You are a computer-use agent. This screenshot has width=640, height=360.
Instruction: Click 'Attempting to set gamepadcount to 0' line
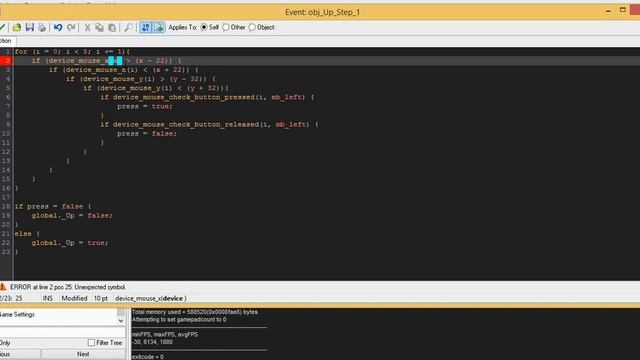tap(179, 320)
